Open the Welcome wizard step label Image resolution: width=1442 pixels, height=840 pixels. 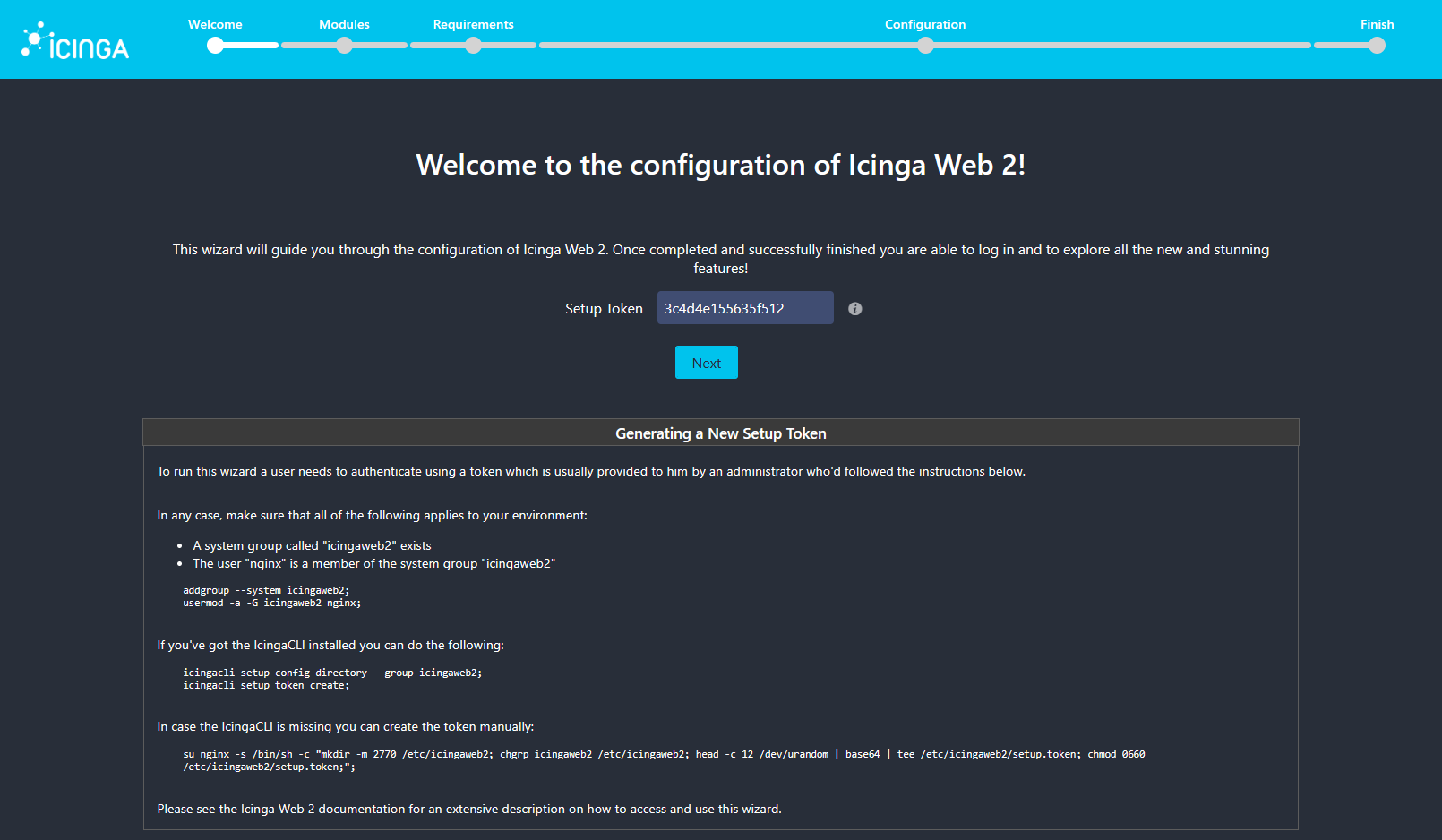[x=215, y=24]
